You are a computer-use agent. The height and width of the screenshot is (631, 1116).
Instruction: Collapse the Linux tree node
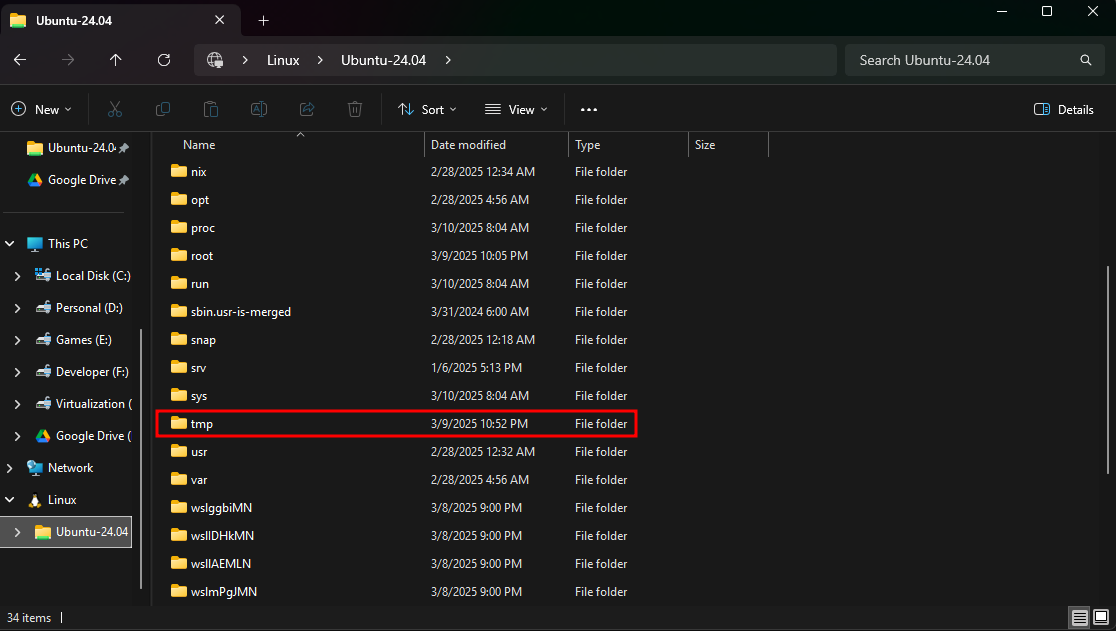(x=10, y=500)
